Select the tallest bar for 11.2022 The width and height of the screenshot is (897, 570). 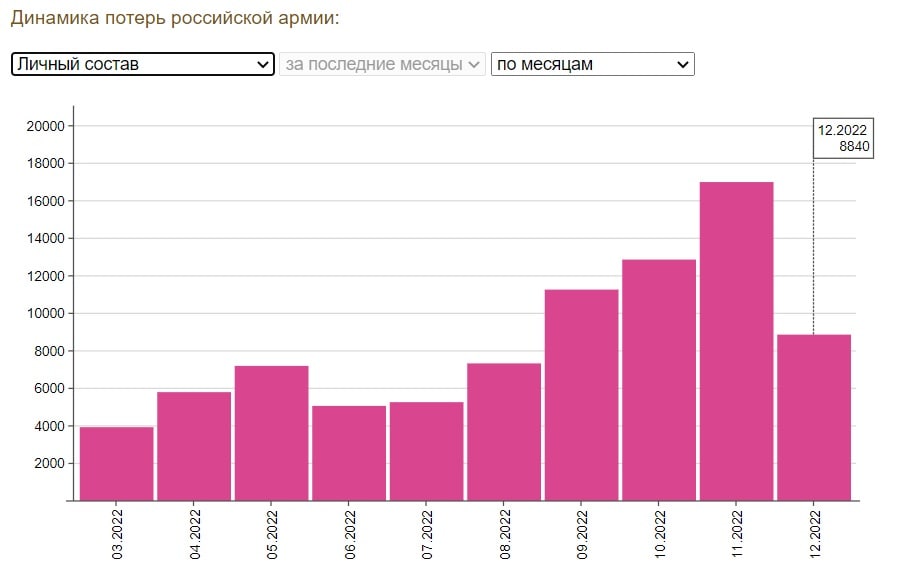(736, 341)
